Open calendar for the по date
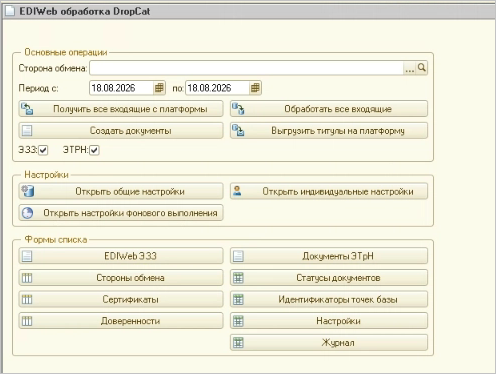This screenshot has height=374, width=496. [255, 88]
